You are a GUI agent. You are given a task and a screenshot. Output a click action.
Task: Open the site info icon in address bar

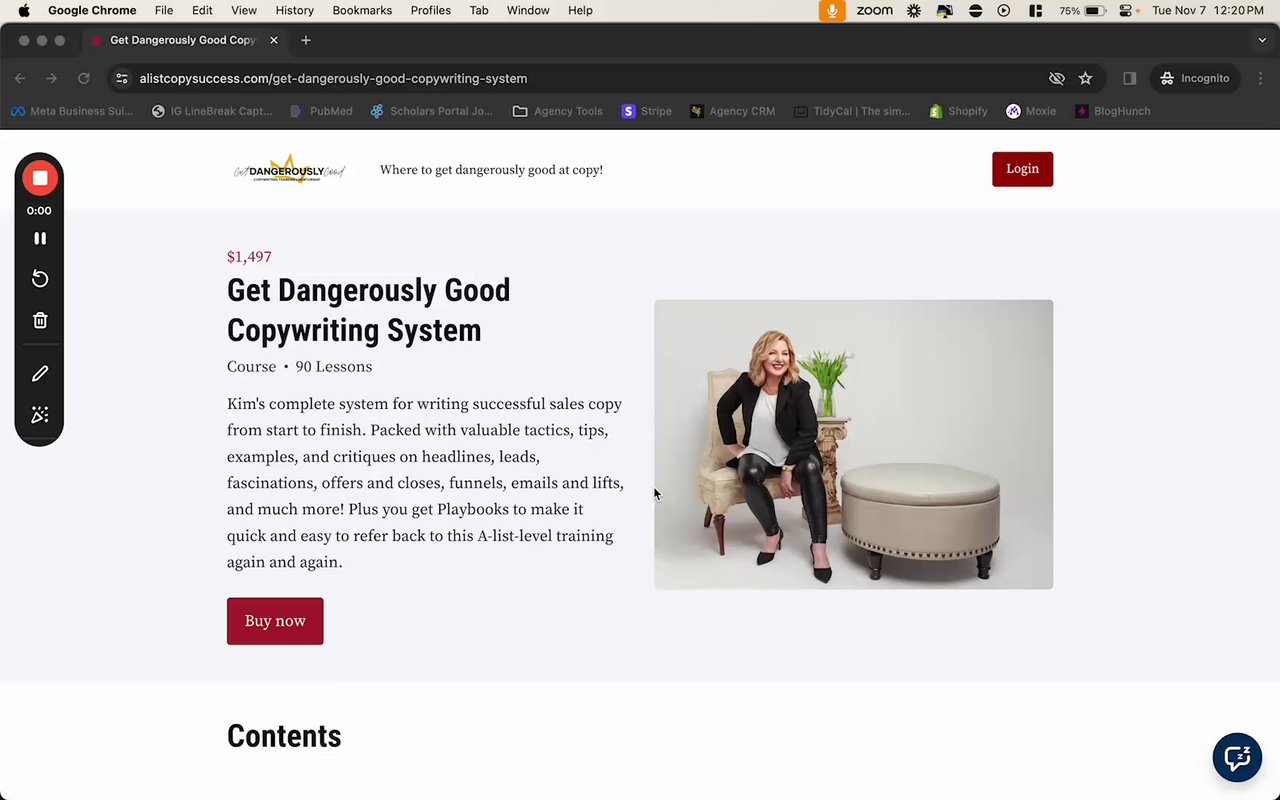121,78
